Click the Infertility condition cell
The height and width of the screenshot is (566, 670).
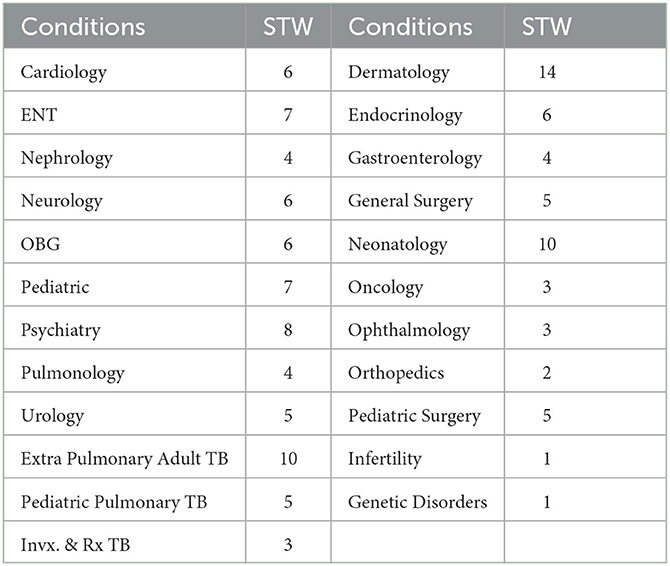coord(417,457)
